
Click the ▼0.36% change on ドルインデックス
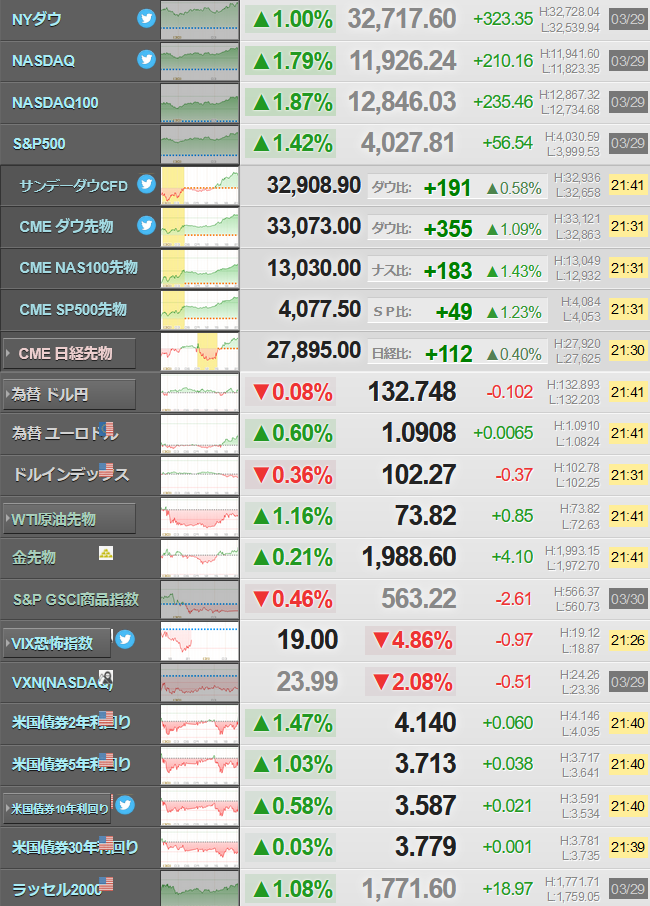tap(291, 475)
